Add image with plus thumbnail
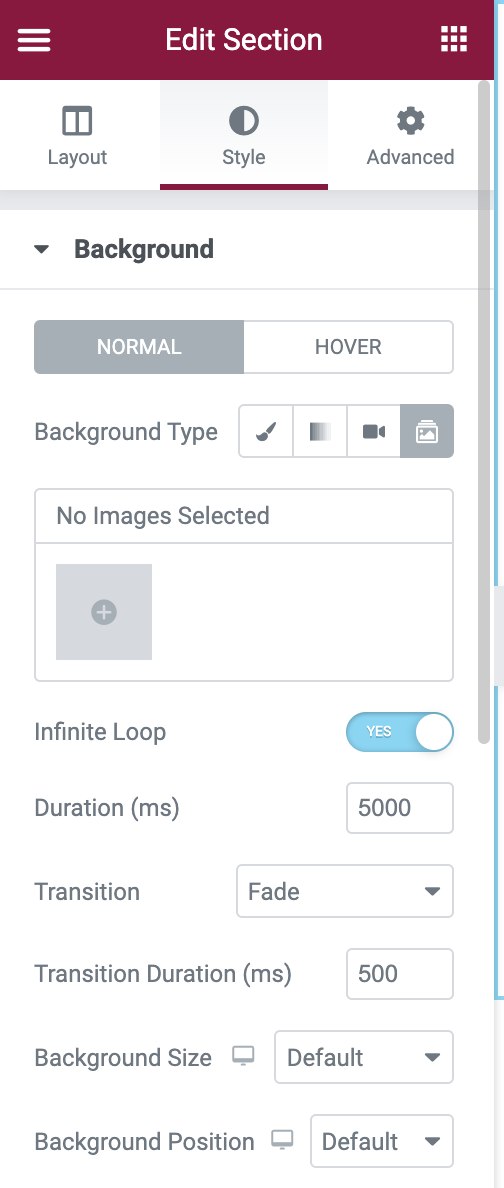 104,611
